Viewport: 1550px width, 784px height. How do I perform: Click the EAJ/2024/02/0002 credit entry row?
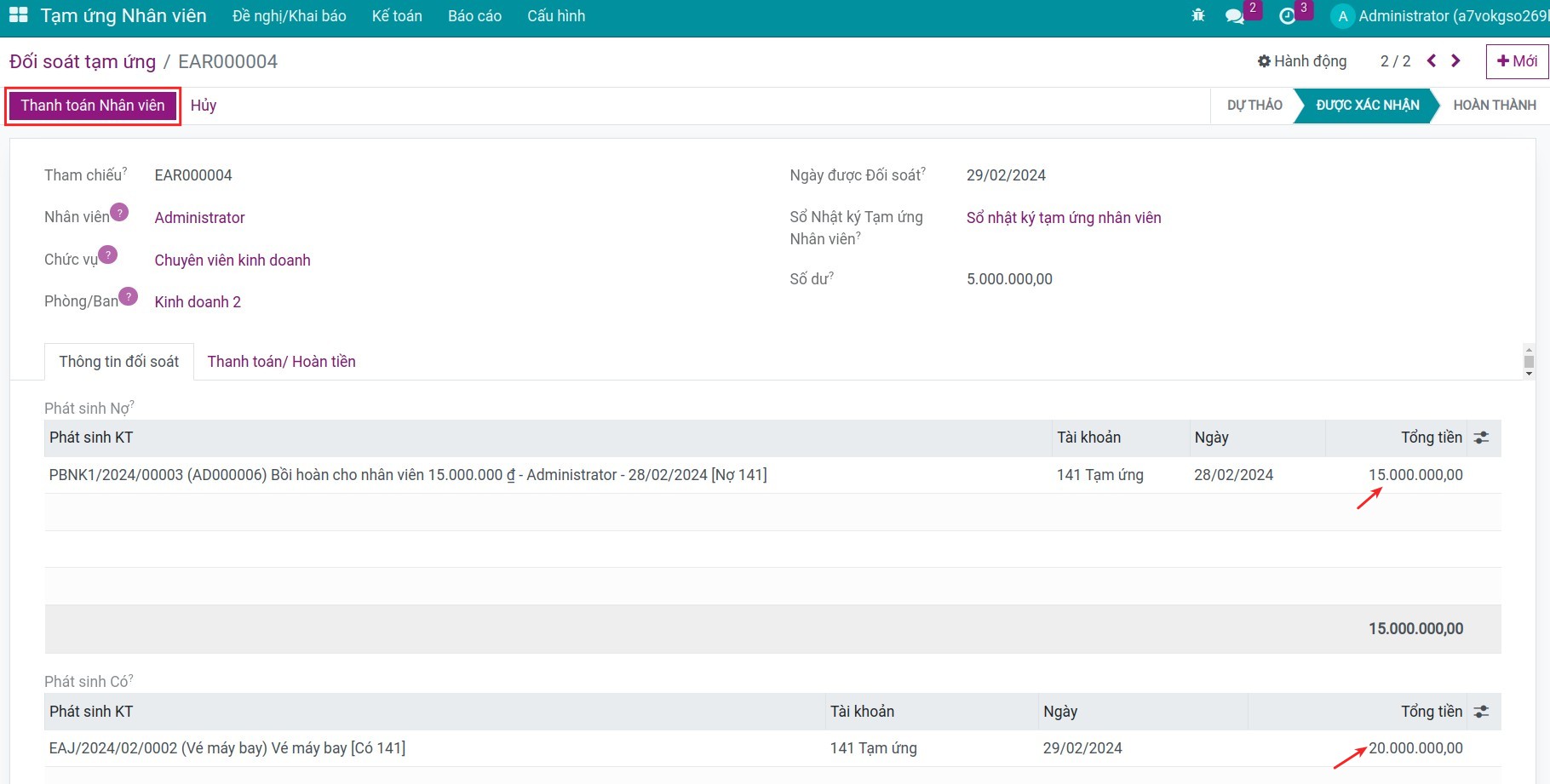tap(772, 748)
